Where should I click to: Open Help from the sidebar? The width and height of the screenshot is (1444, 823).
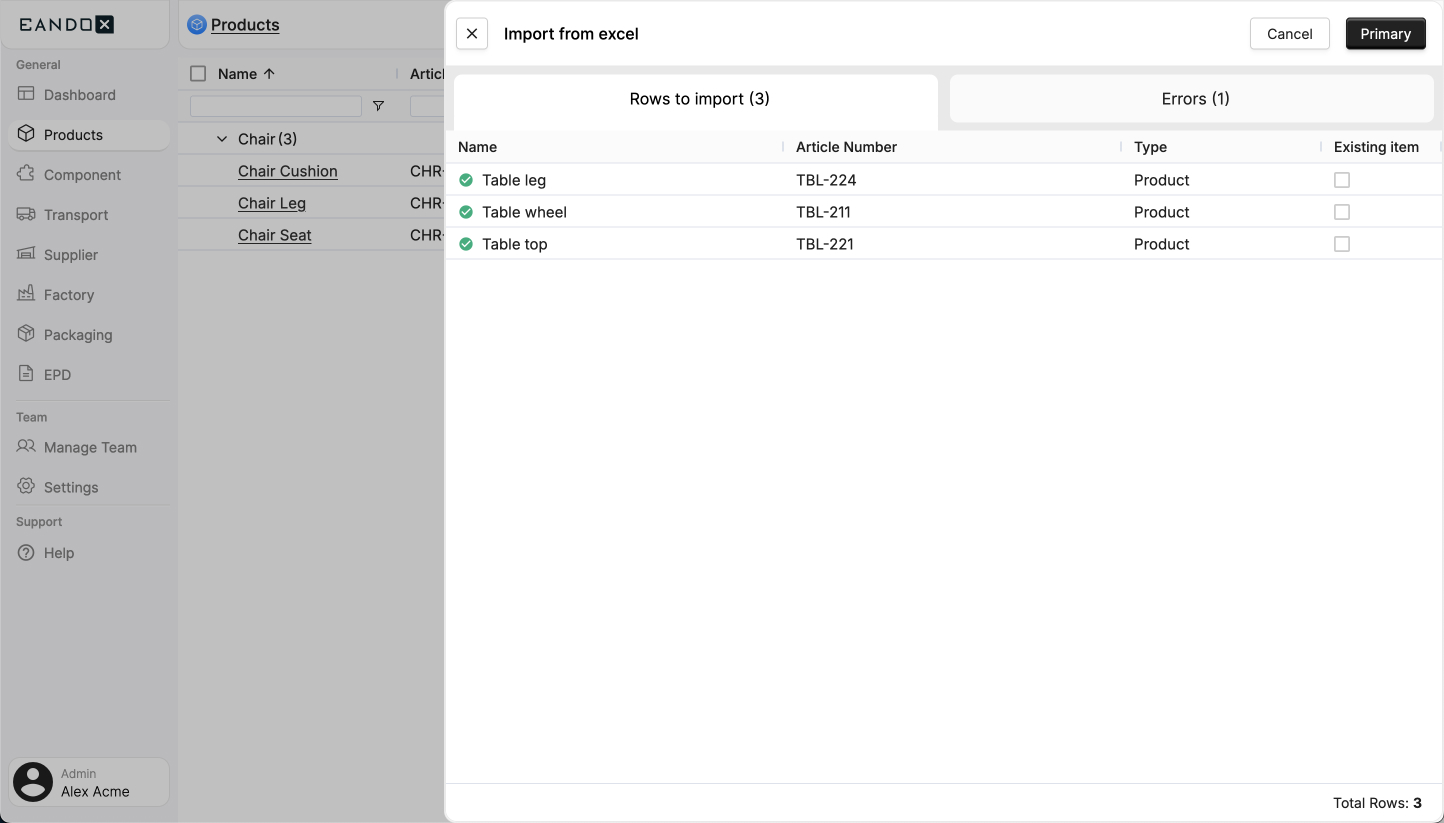click(58, 552)
